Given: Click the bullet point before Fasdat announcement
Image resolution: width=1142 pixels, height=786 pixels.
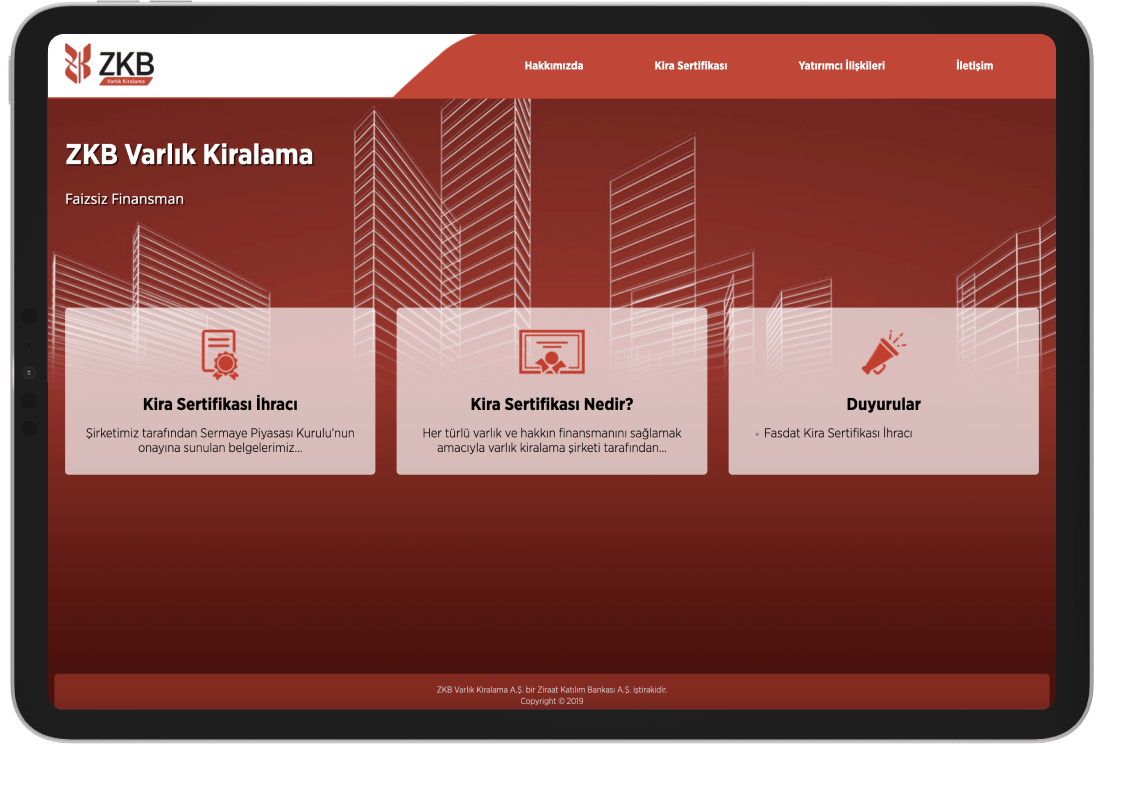Looking at the screenshot, I should [x=757, y=435].
